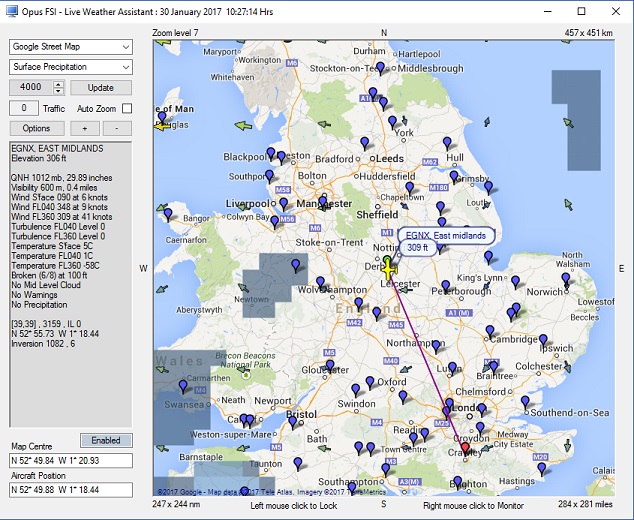Select the station pin near Colwyn Bay
The image size is (634, 520).
pos(275,222)
